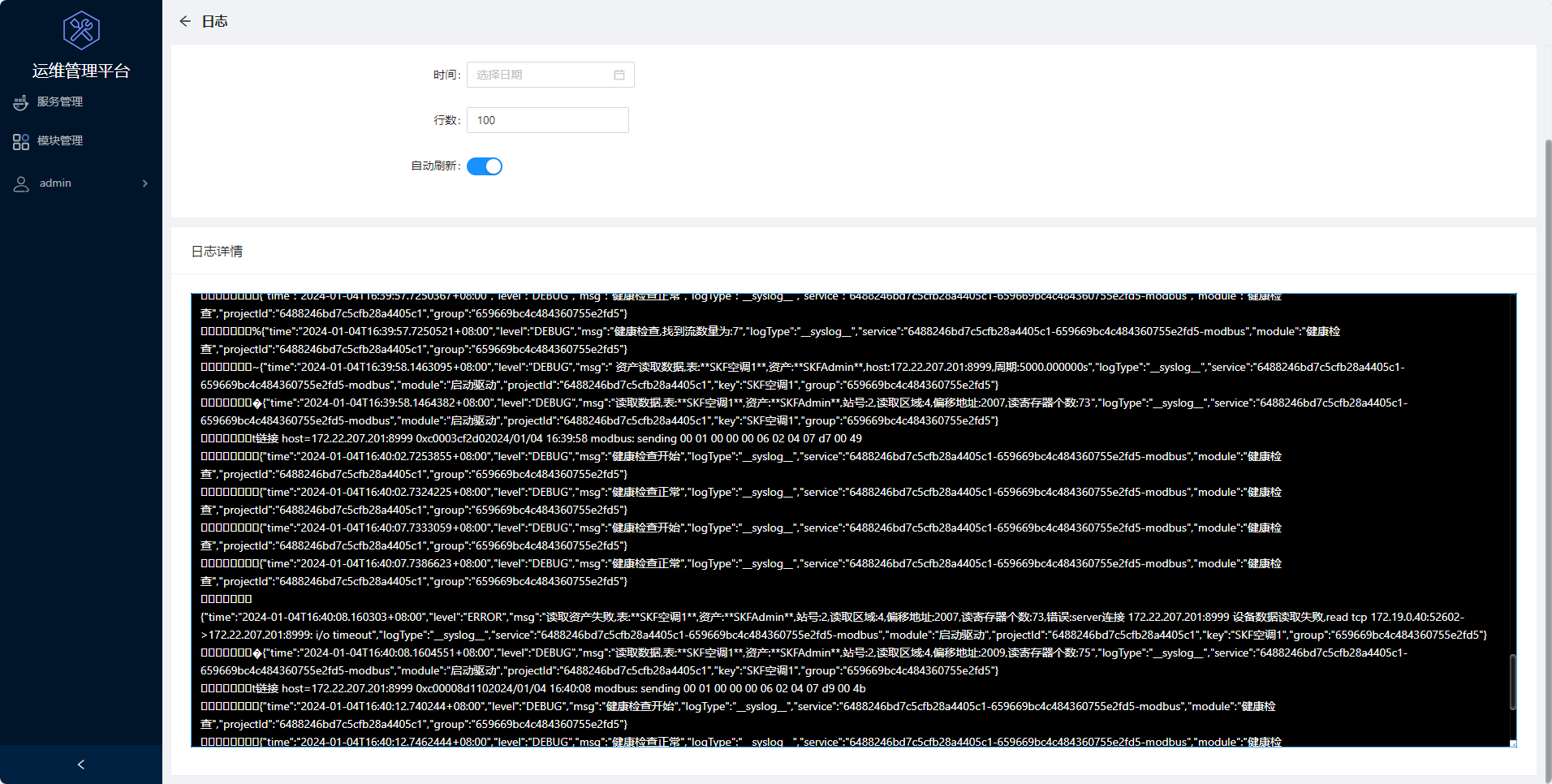Click the 选择日期 date input
This screenshot has width=1552, height=784.
coord(550,75)
